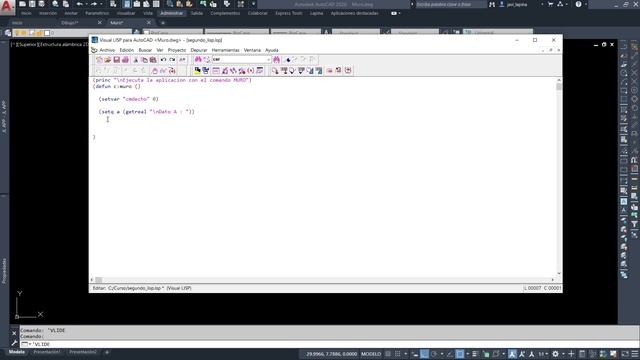Click the horizontal scrollbar thumb in editor
640x360 pixels.
tap(99, 280)
